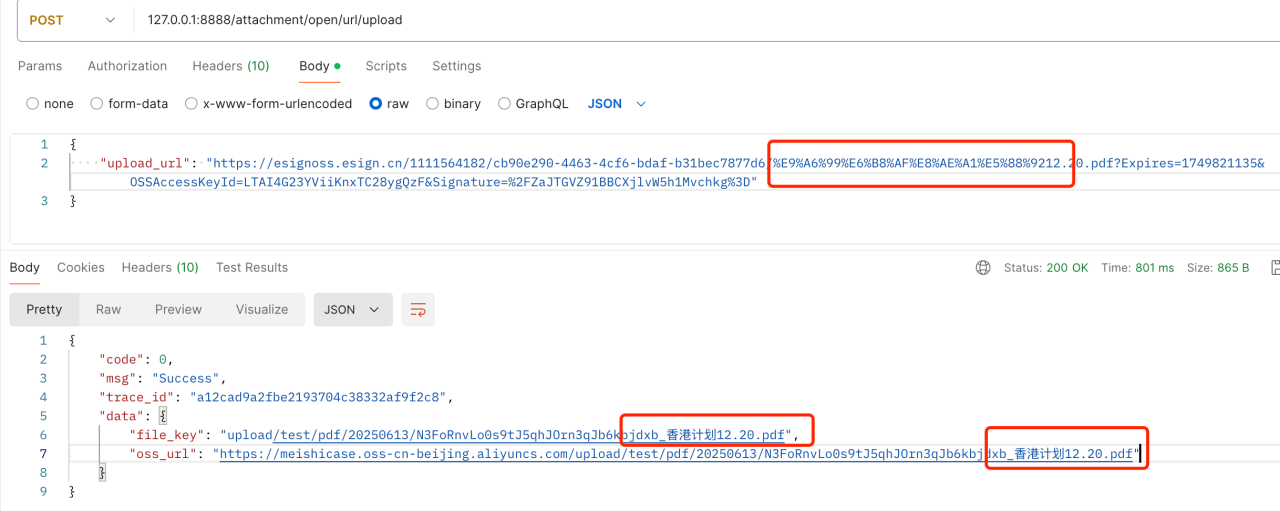Open the oss_url link in response
The image size is (1280, 511).
677,454
